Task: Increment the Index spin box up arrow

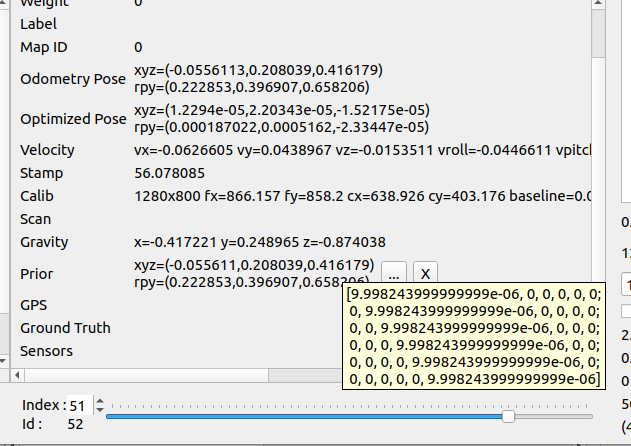Action: pos(98,401)
